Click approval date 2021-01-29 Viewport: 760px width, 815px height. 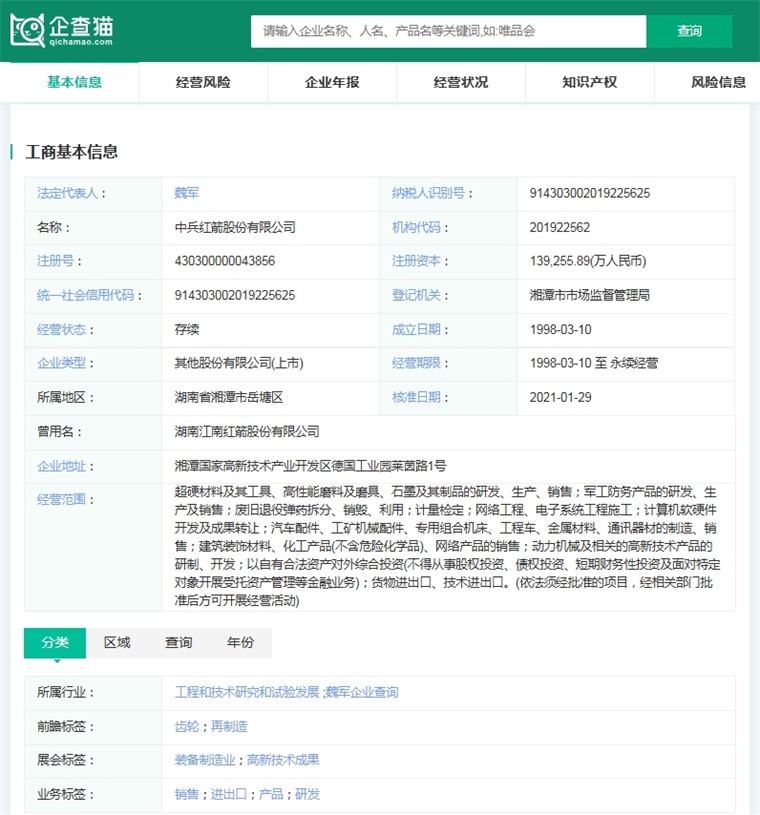[x=560, y=397]
